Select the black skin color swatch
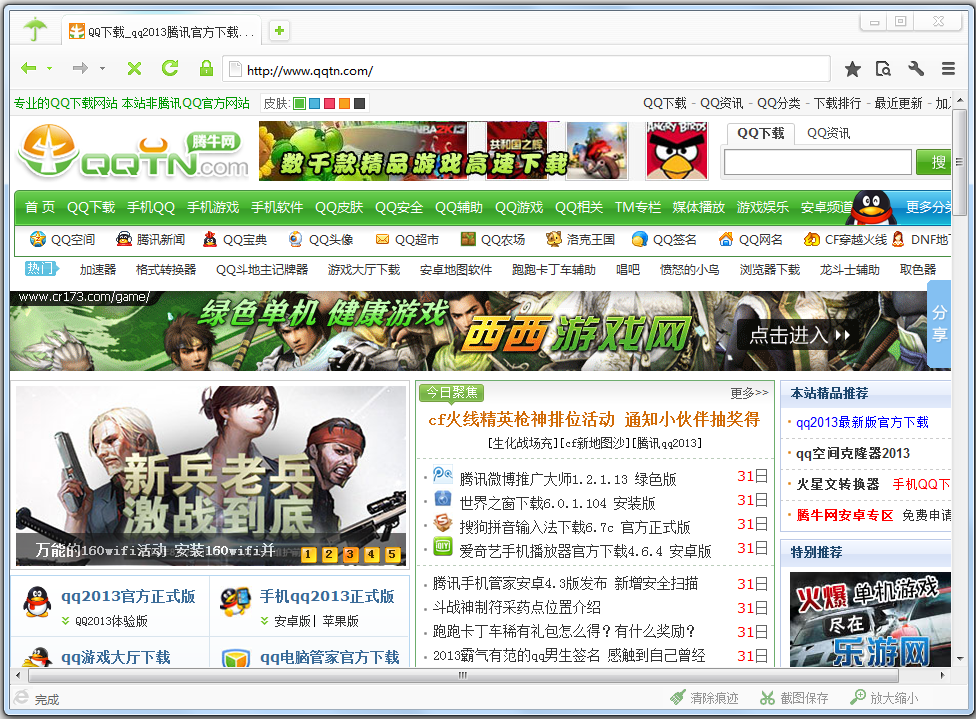976x719 pixels. coord(359,103)
